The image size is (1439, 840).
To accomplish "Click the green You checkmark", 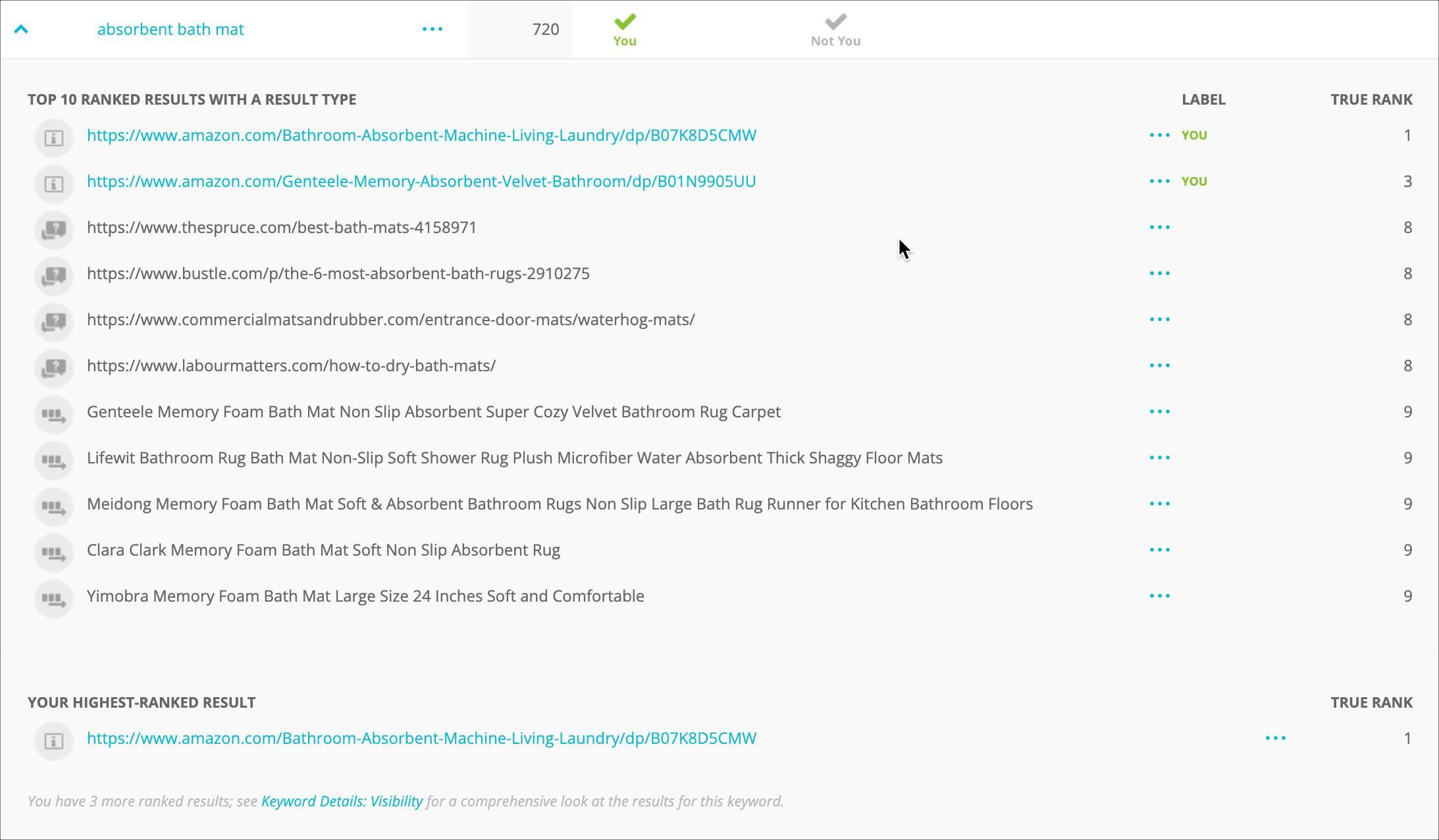I will click(625, 30).
